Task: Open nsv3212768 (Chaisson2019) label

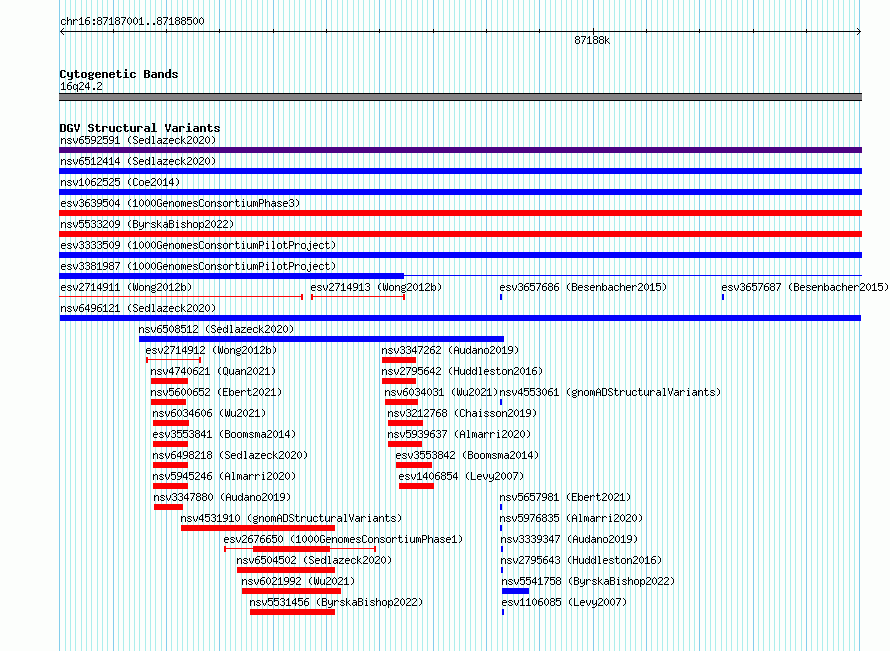Action: [x=462, y=413]
